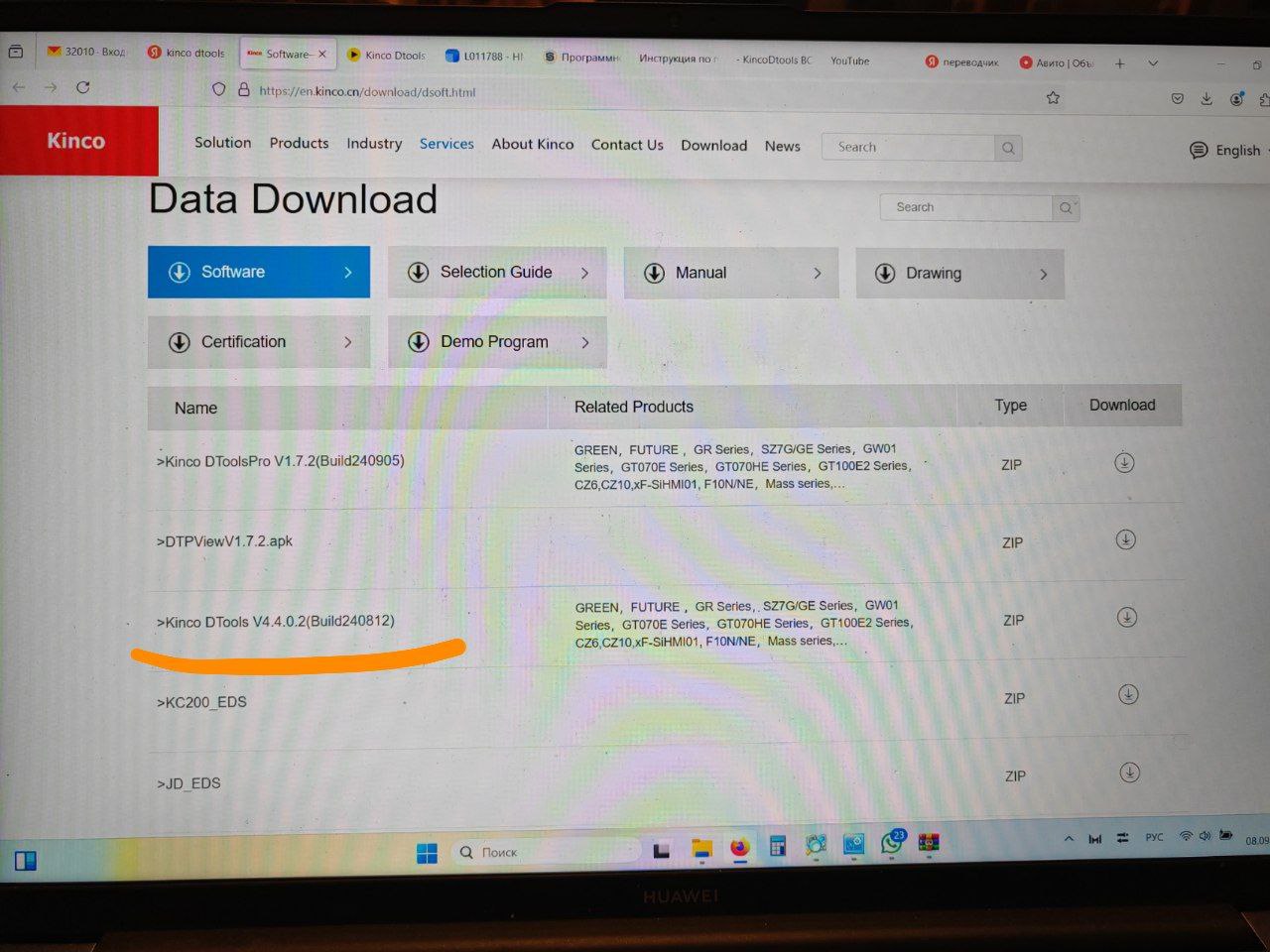Open Windows widgets panel icon
The image size is (1270, 952).
click(x=26, y=860)
